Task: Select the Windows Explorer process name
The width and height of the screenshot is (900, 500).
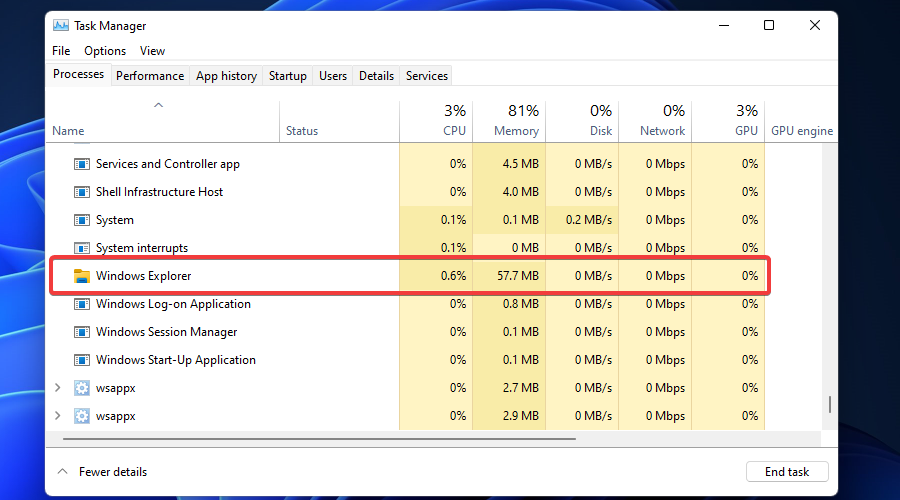Action: coord(143,276)
